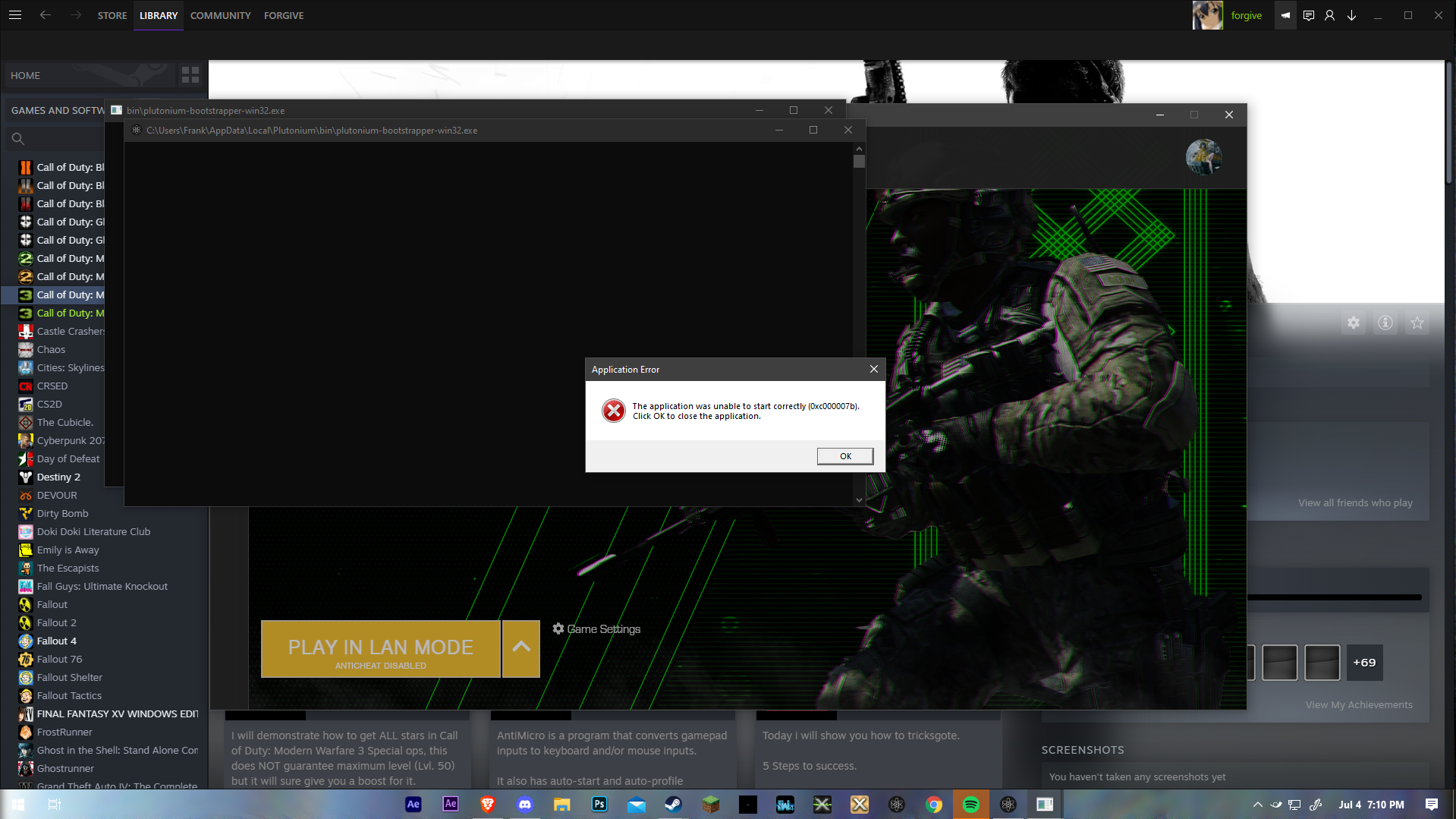1456x819 pixels.
Task: Click console scrollbar down arrow
Action: [859, 499]
